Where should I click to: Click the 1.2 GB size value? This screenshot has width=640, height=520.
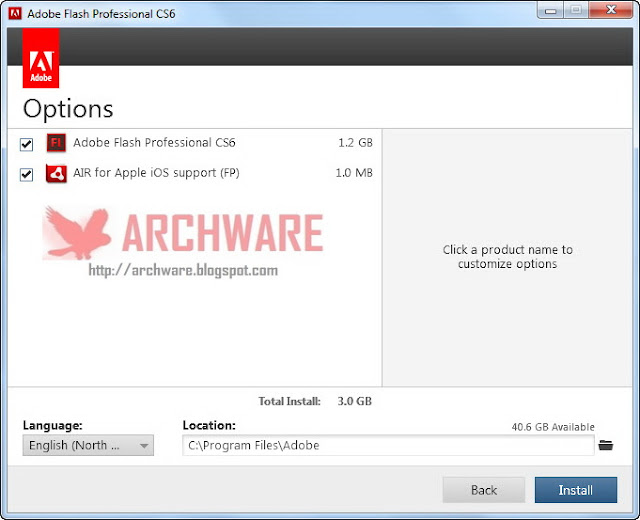[355, 142]
